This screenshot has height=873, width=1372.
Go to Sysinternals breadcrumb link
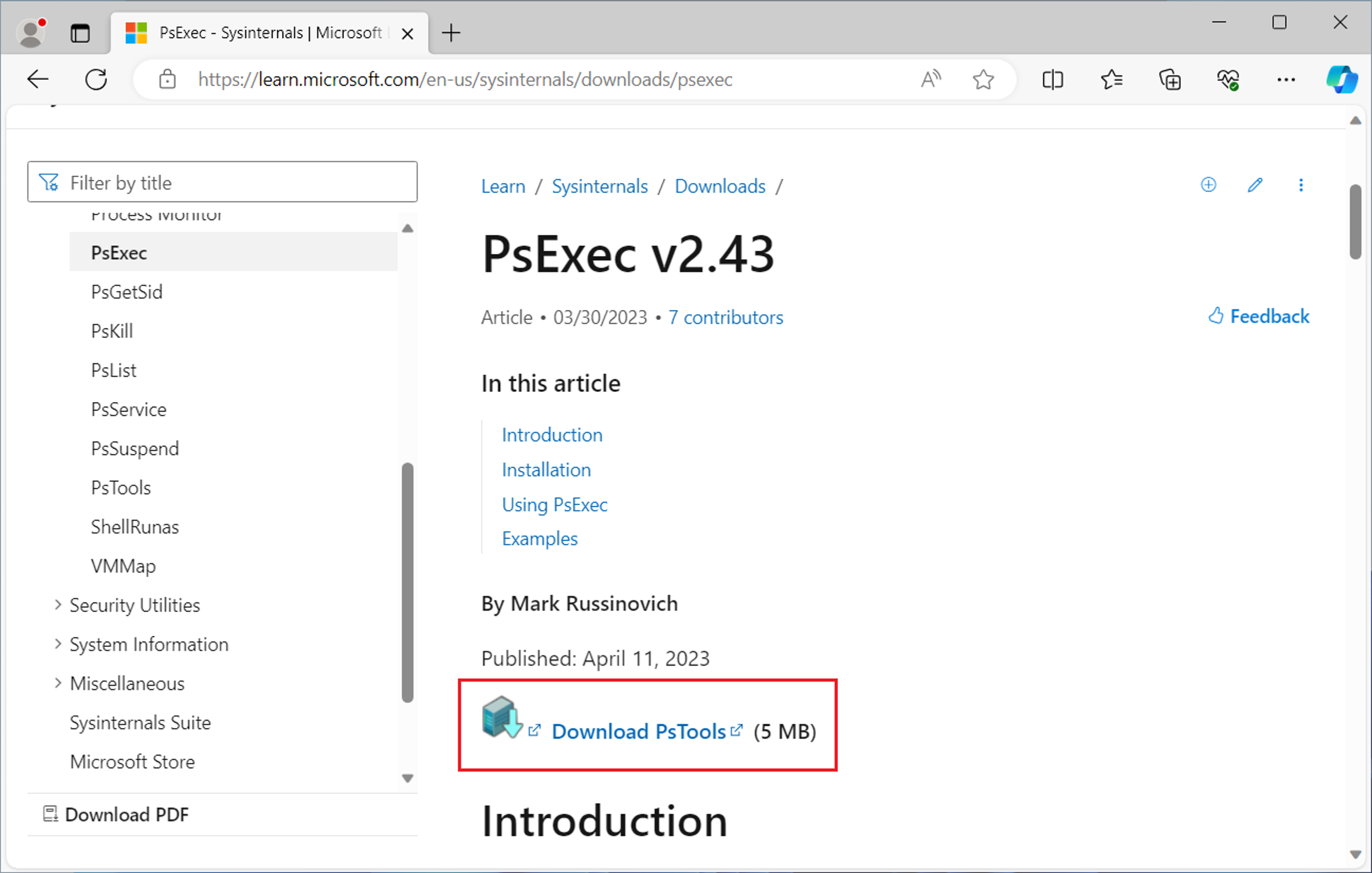click(600, 186)
